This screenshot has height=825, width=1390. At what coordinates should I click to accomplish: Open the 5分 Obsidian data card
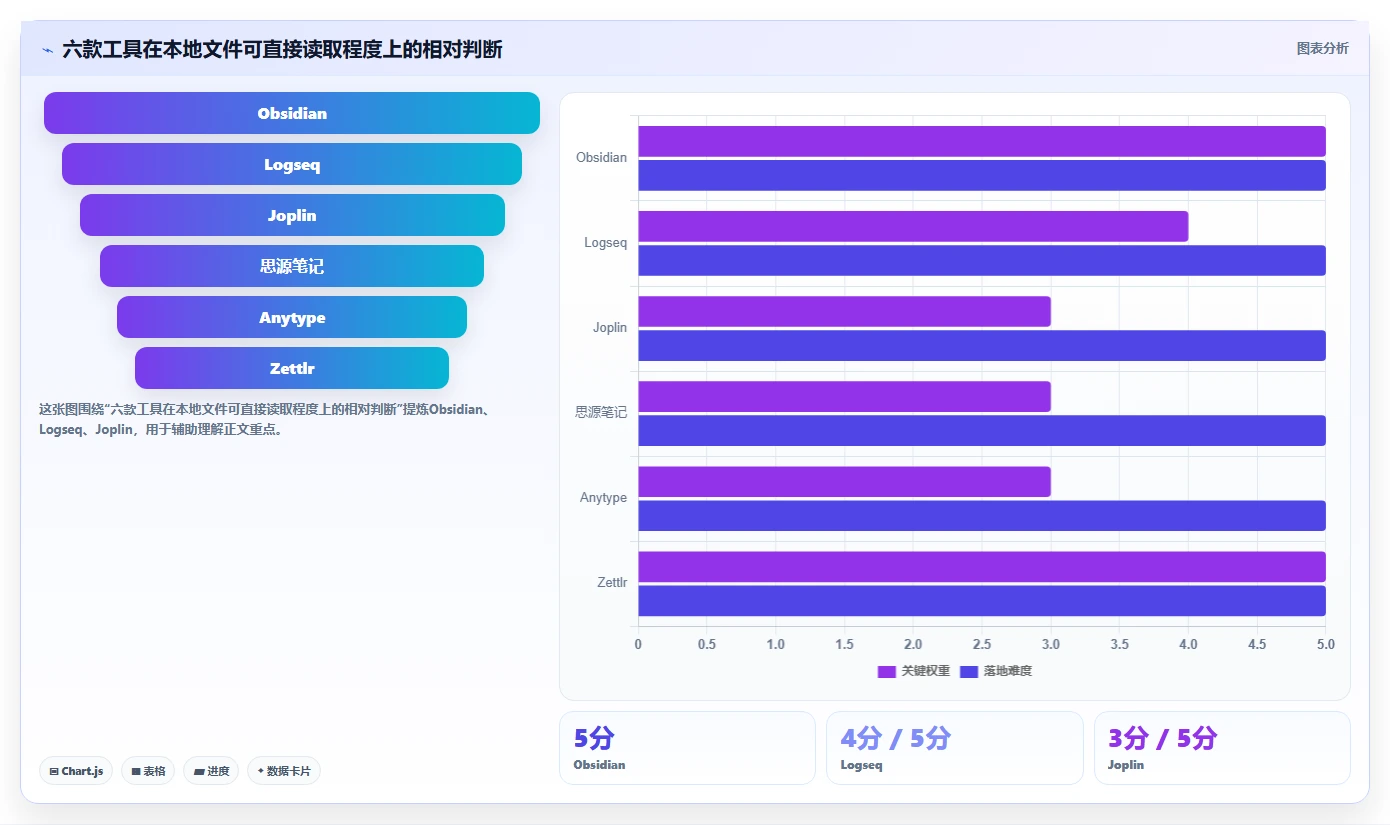pyautogui.click(x=687, y=748)
